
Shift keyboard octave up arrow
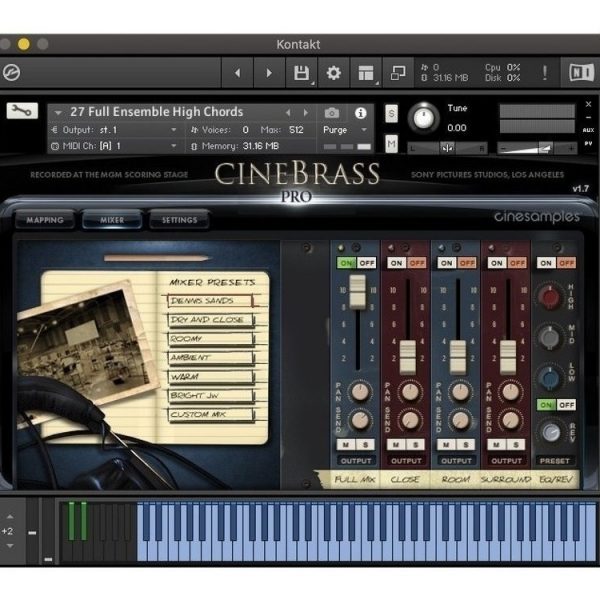click(x=10, y=517)
